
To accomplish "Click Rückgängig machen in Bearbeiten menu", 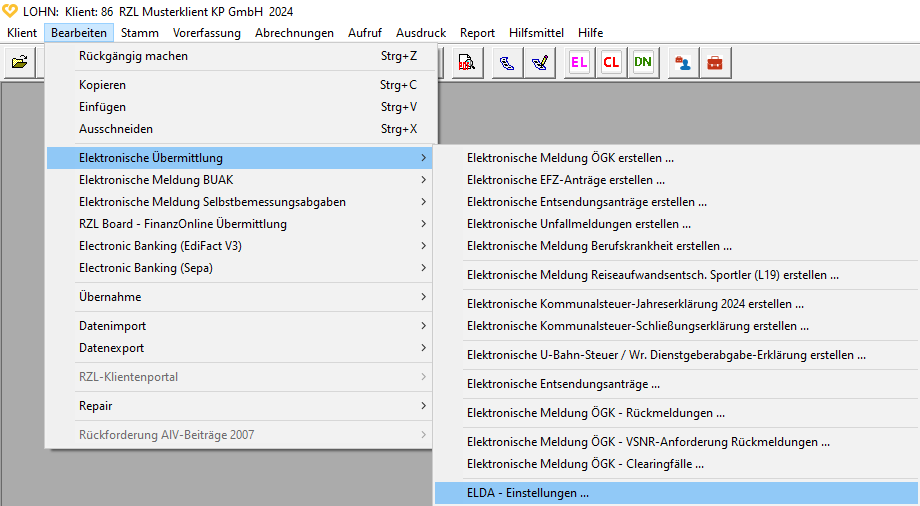I will (133, 56).
